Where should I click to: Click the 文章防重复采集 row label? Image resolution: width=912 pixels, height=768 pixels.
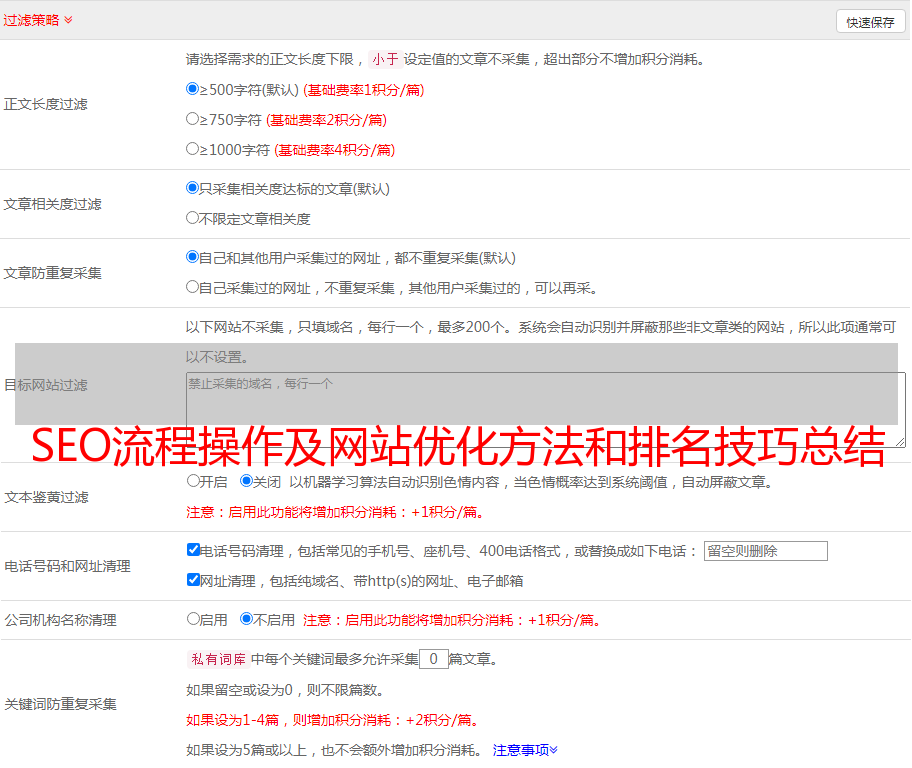[x=52, y=273]
